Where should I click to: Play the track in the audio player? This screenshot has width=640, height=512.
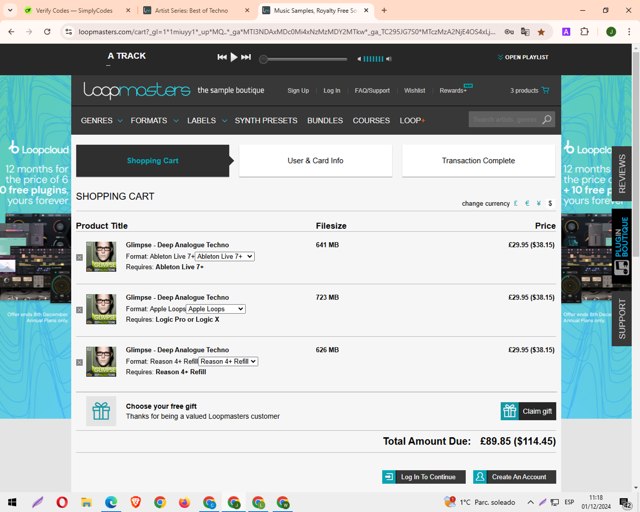tap(234, 57)
